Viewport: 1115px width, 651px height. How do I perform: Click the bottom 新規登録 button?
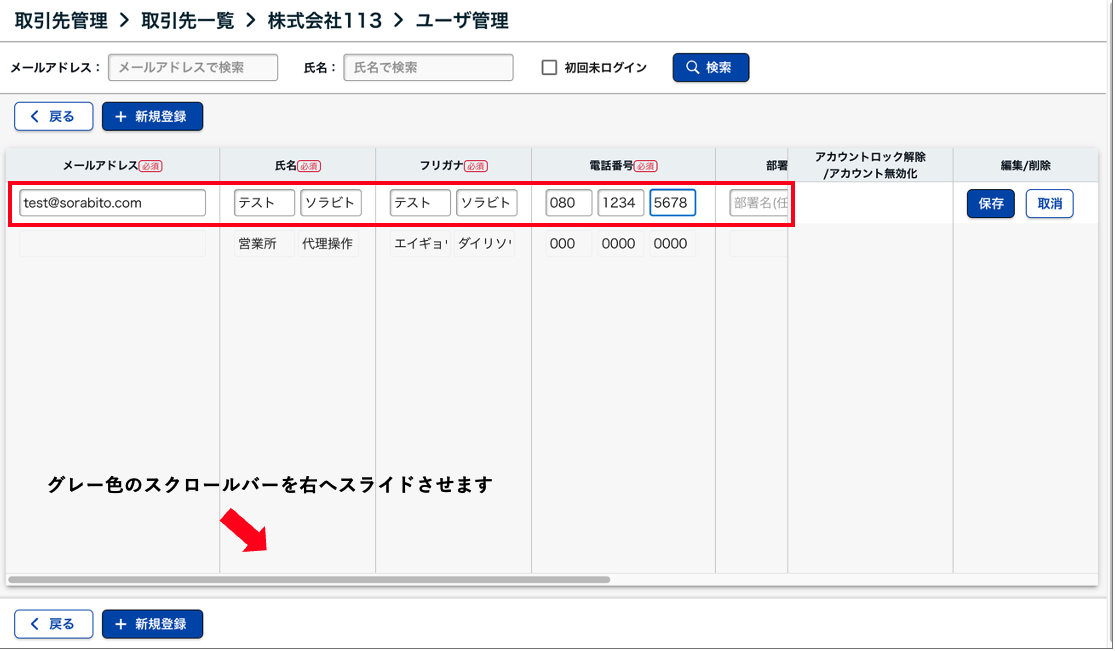click(x=152, y=624)
